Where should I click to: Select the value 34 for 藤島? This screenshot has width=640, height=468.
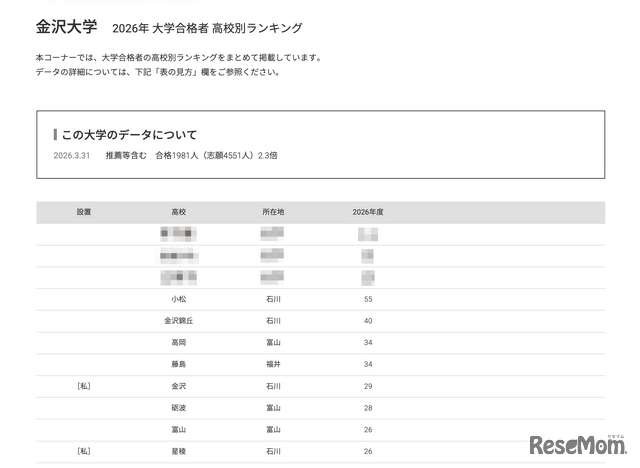tap(368, 364)
